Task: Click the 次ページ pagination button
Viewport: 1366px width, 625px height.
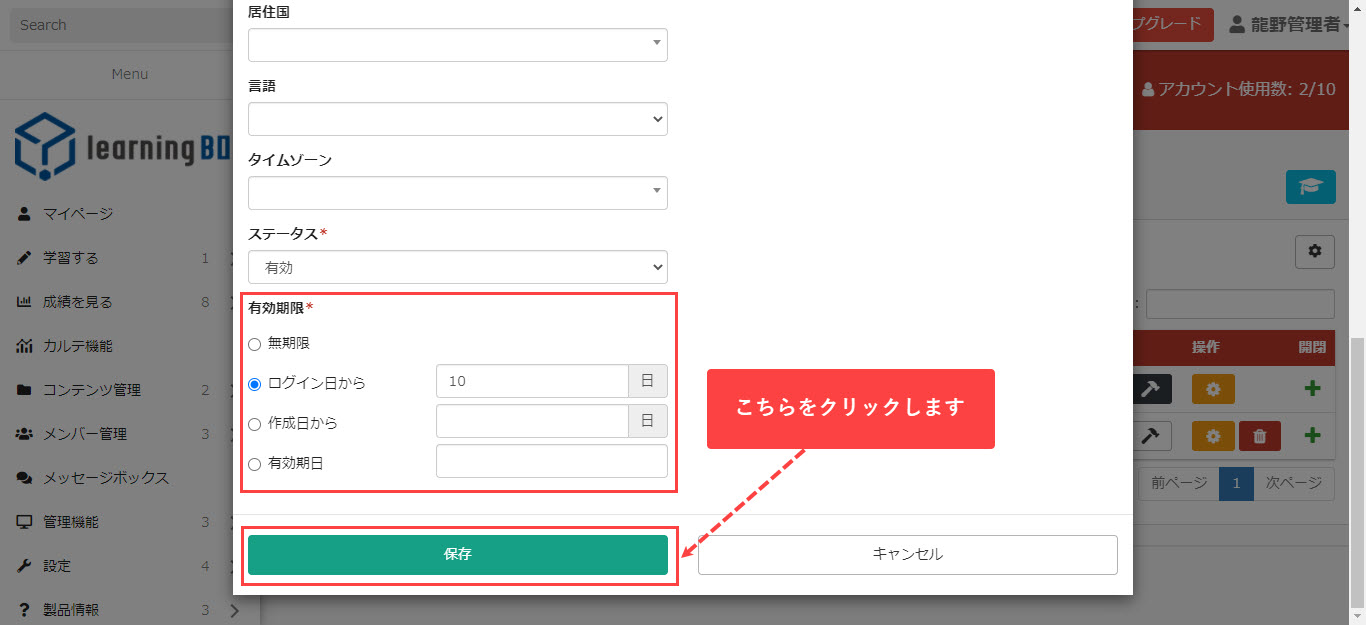Action: click(x=1293, y=483)
